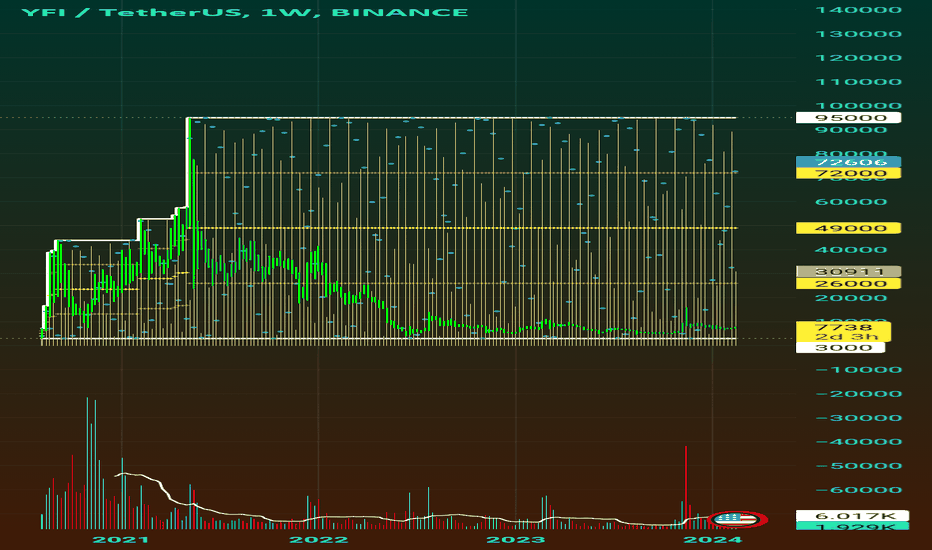This screenshot has height=550, width=932.
Task: Click the 20000 price axis tick
Action: pos(859,298)
